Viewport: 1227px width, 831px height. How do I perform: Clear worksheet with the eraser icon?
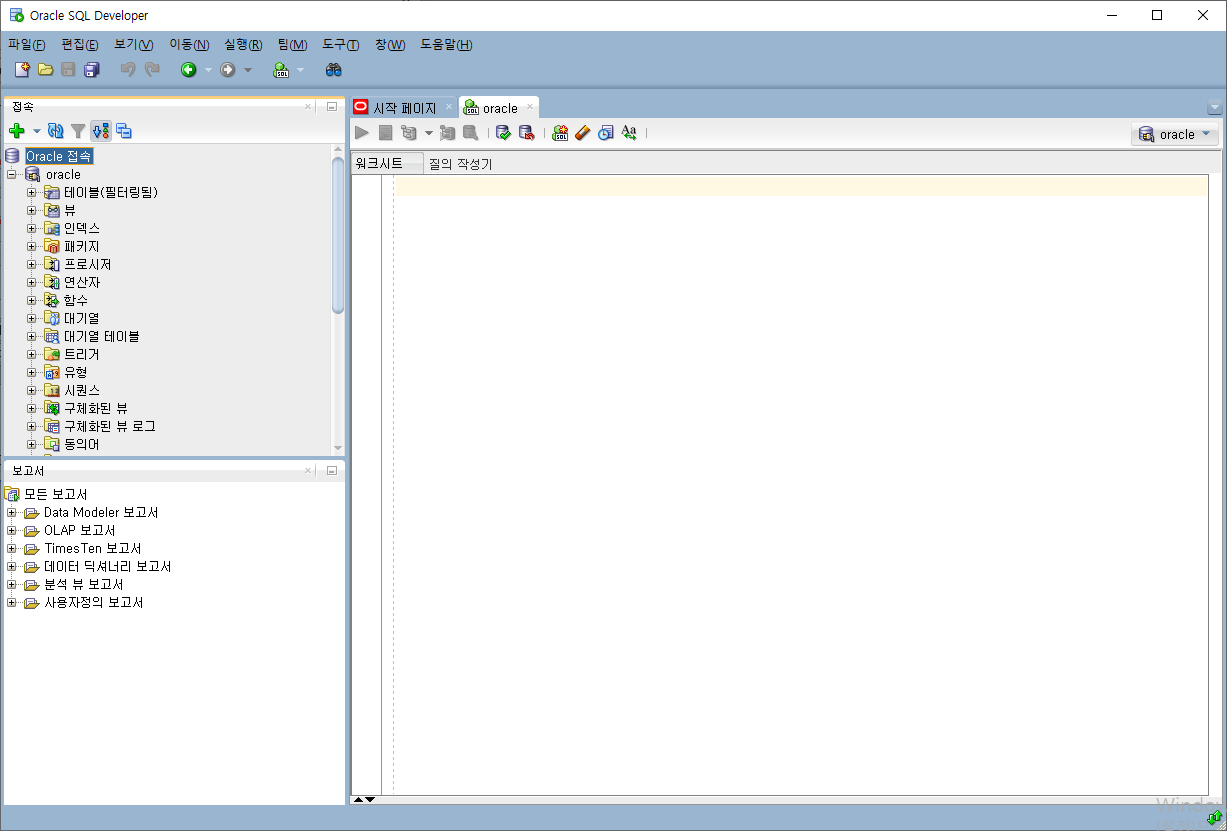pyautogui.click(x=583, y=133)
